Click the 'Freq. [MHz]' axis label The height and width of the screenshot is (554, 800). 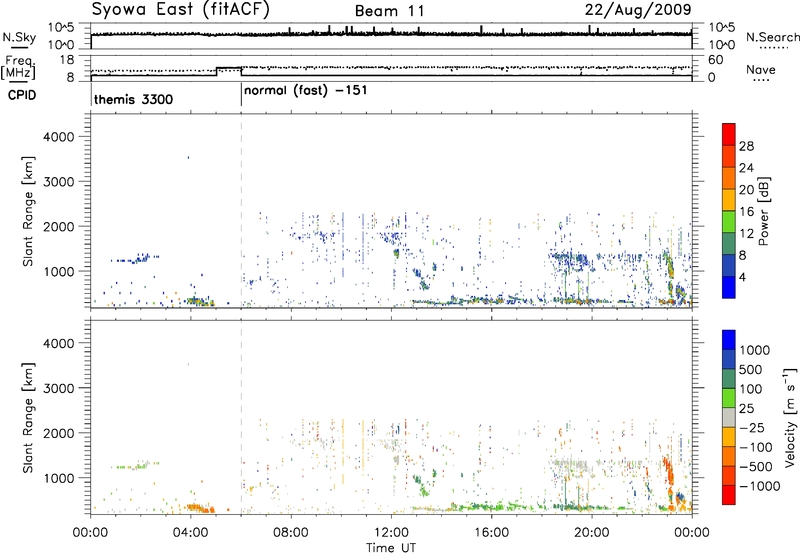[x=18, y=67]
